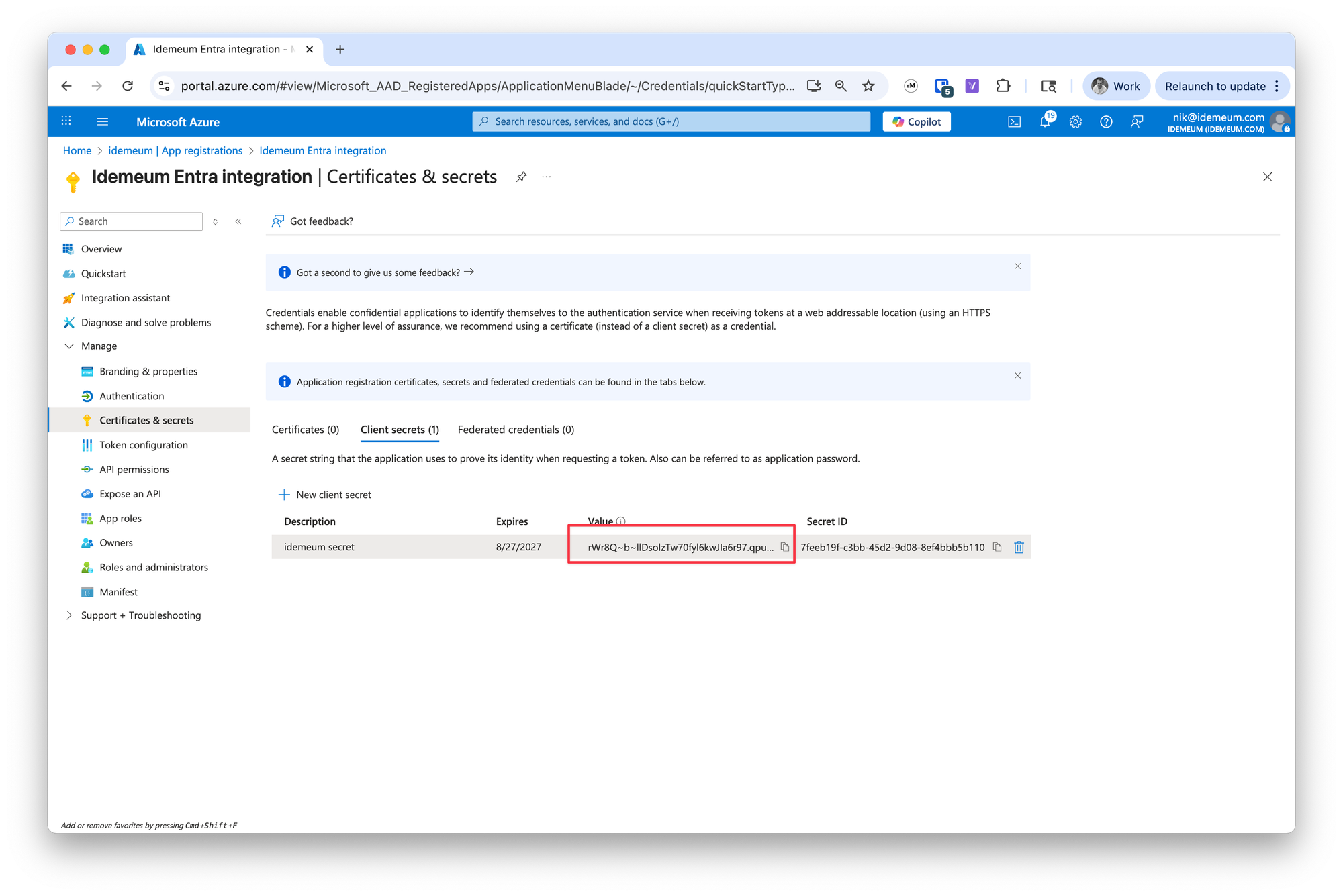
Task: View site information icon in address bar
Action: pos(164,86)
